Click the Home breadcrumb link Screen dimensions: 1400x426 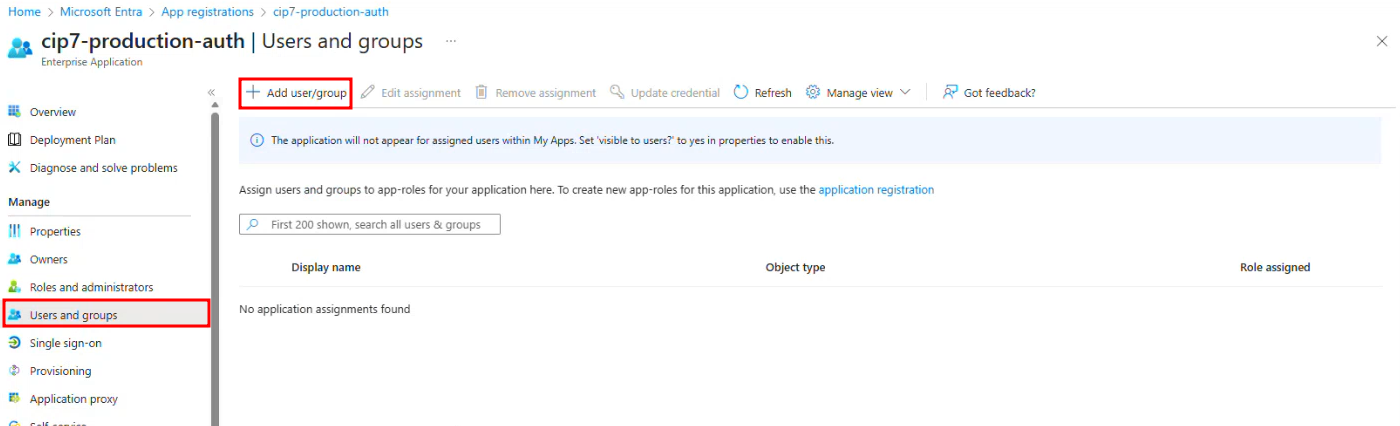coord(23,12)
